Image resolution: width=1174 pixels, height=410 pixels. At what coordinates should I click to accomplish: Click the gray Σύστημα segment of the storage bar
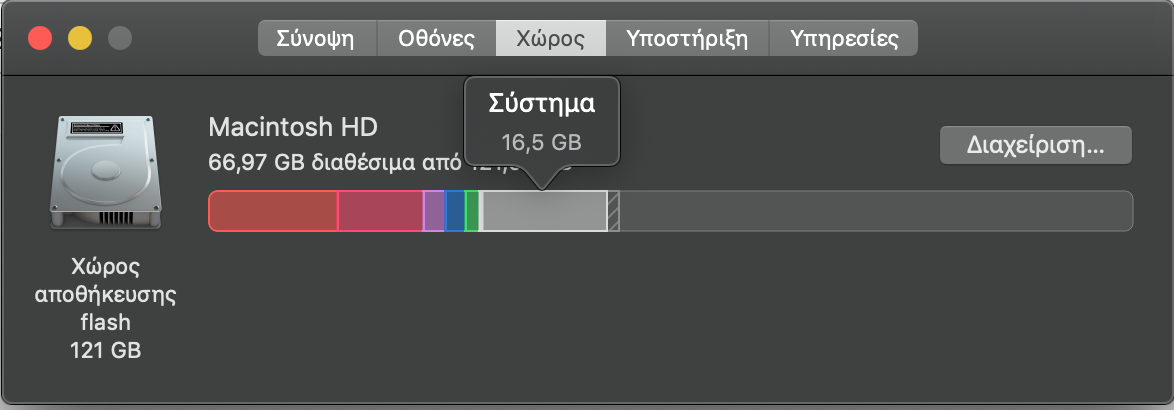pyautogui.click(x=545, y=211)
